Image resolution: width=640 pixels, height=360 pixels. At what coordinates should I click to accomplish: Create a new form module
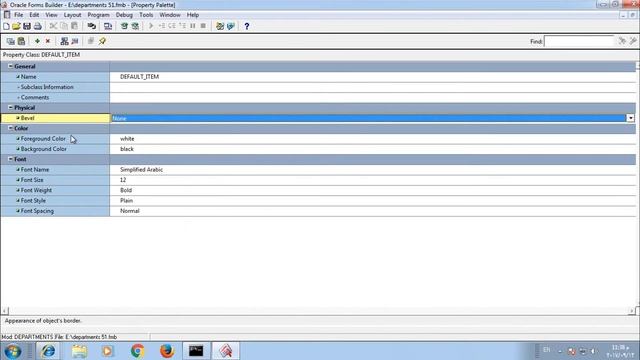tap(6, 26)
